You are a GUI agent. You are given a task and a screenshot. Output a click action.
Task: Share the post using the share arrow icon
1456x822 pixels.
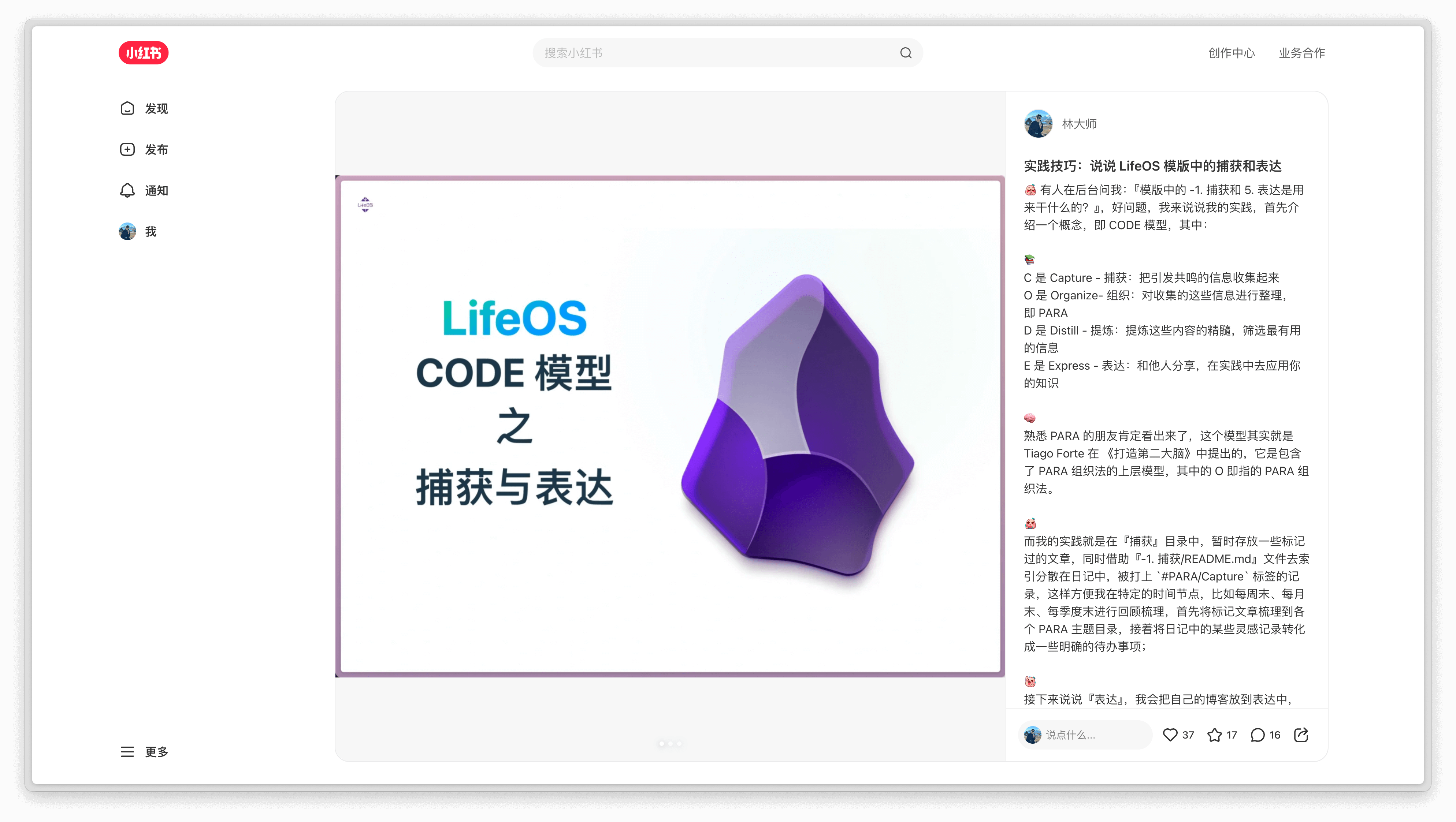[1302, 735]
